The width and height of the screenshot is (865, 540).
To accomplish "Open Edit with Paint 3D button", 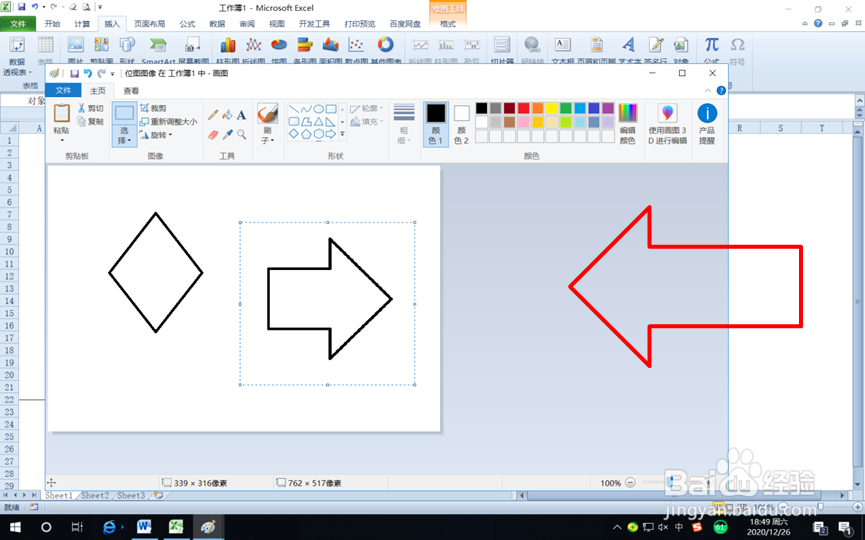I will [668, 124].
